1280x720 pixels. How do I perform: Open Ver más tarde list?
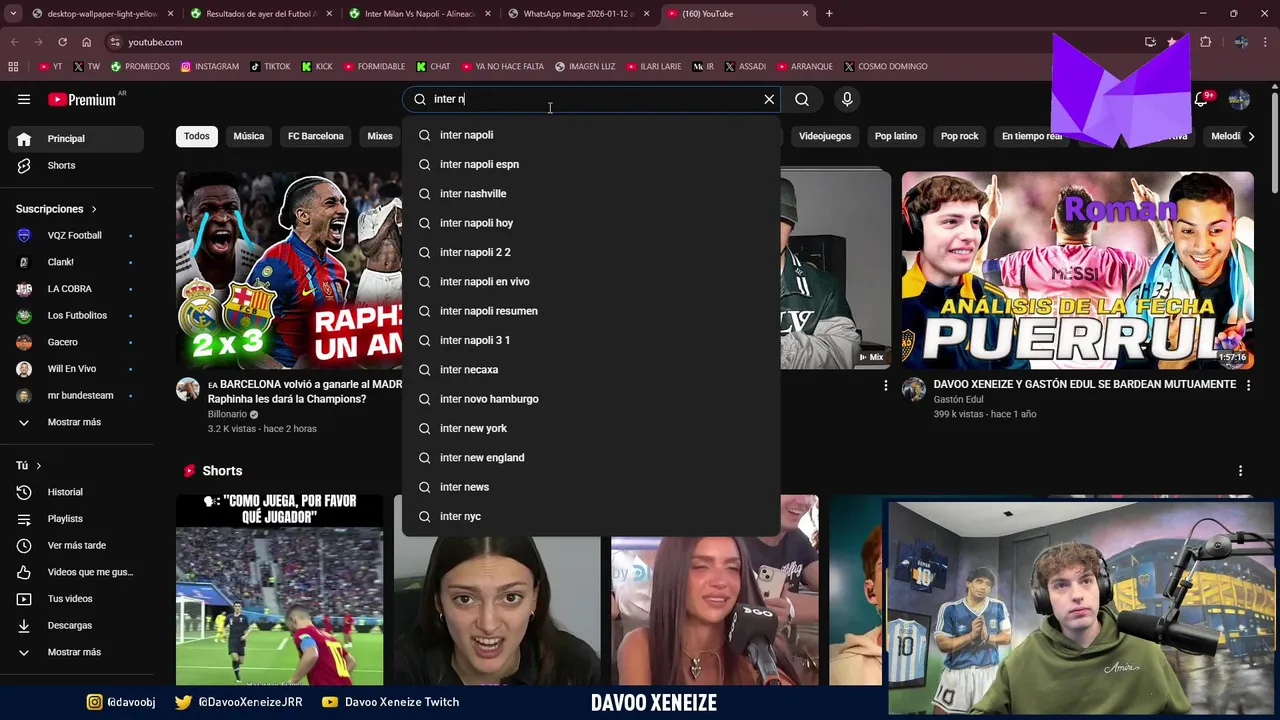(x=76, y=545)
